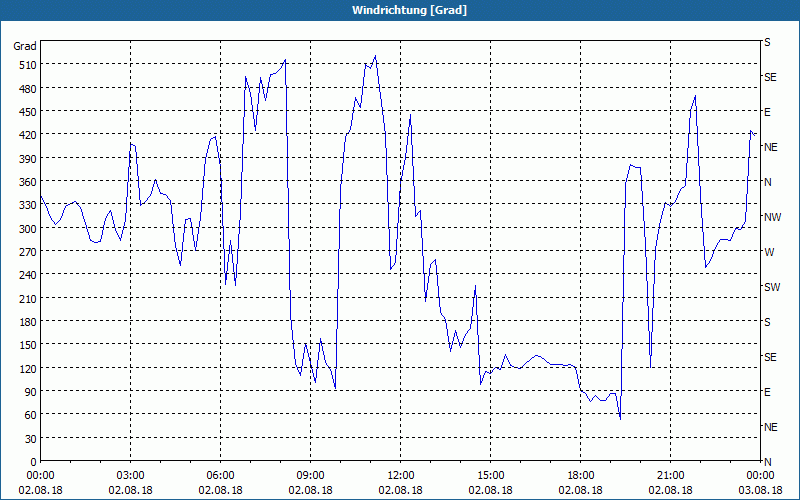Click the 02.08.18 date beneath 06:00

(220, 490)
